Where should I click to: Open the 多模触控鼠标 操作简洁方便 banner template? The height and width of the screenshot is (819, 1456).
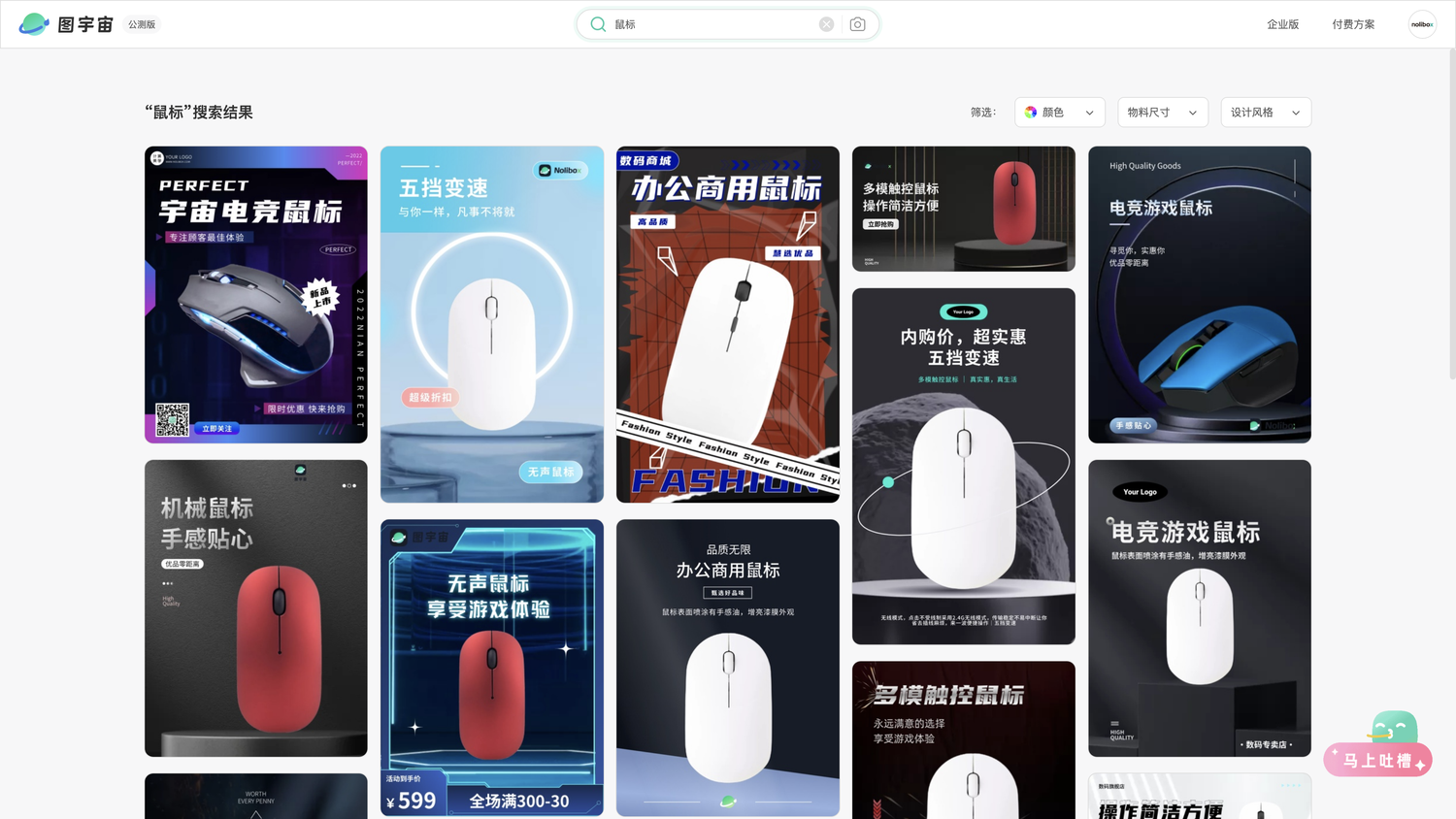tap(964, 209)
